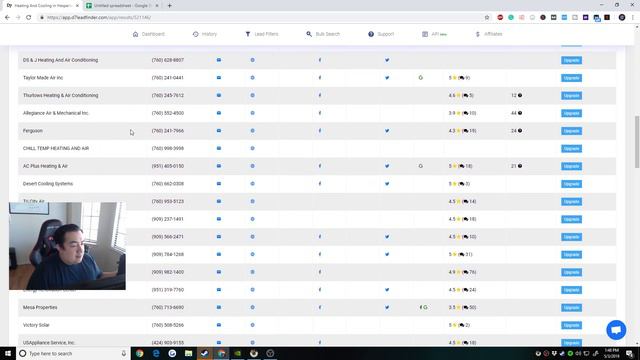The image size is (640, 360).
Task: Open Steam from the taskbar
Action: click(204, 353)
